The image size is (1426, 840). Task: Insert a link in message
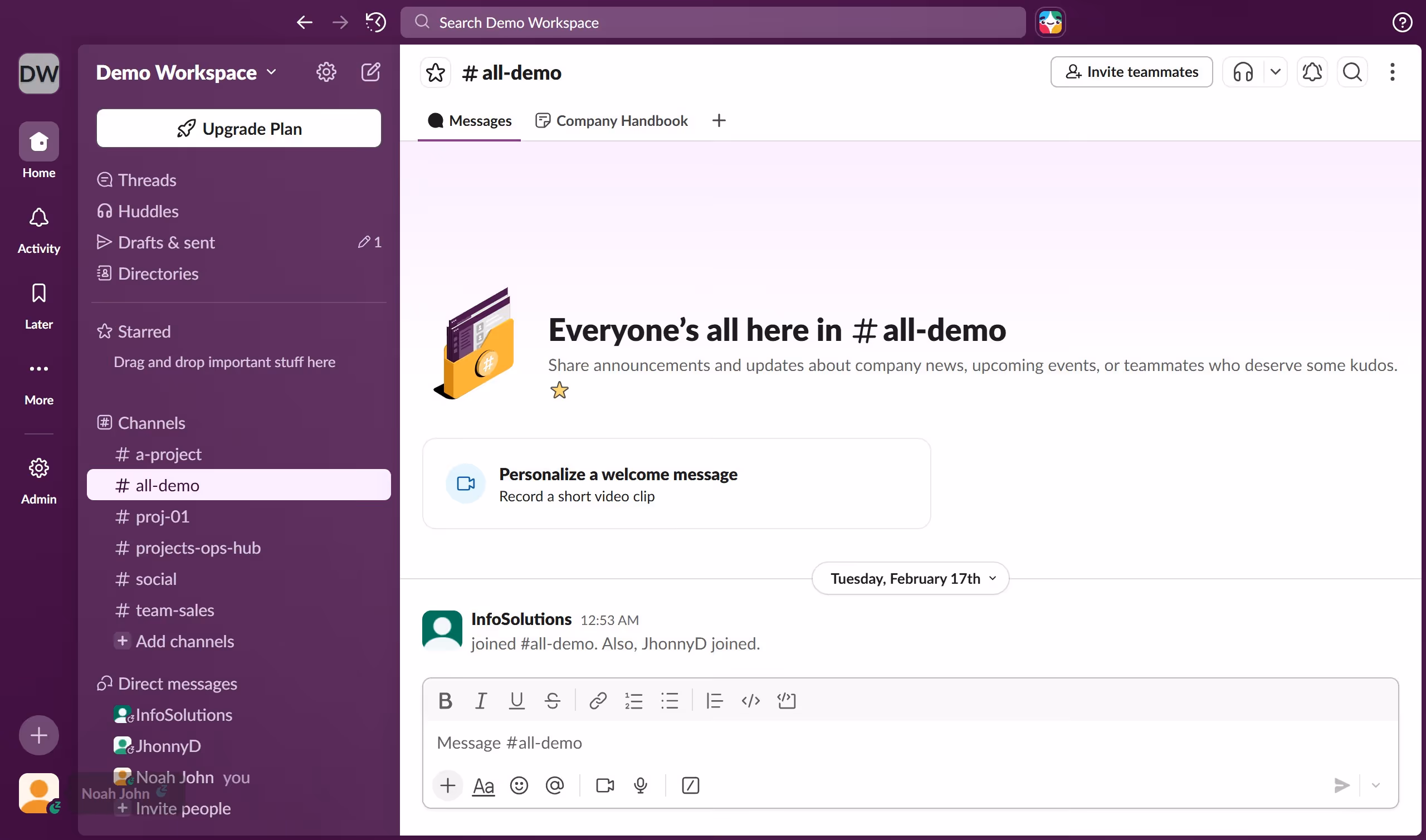(x=598, y=701)
